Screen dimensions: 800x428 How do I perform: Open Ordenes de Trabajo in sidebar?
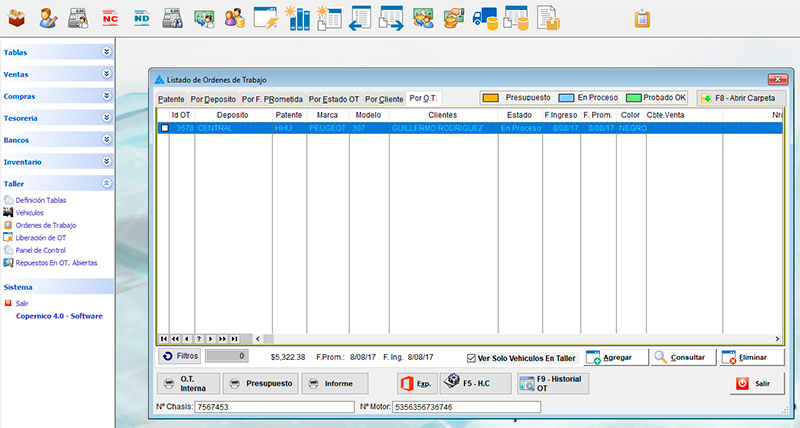(45, 225)
